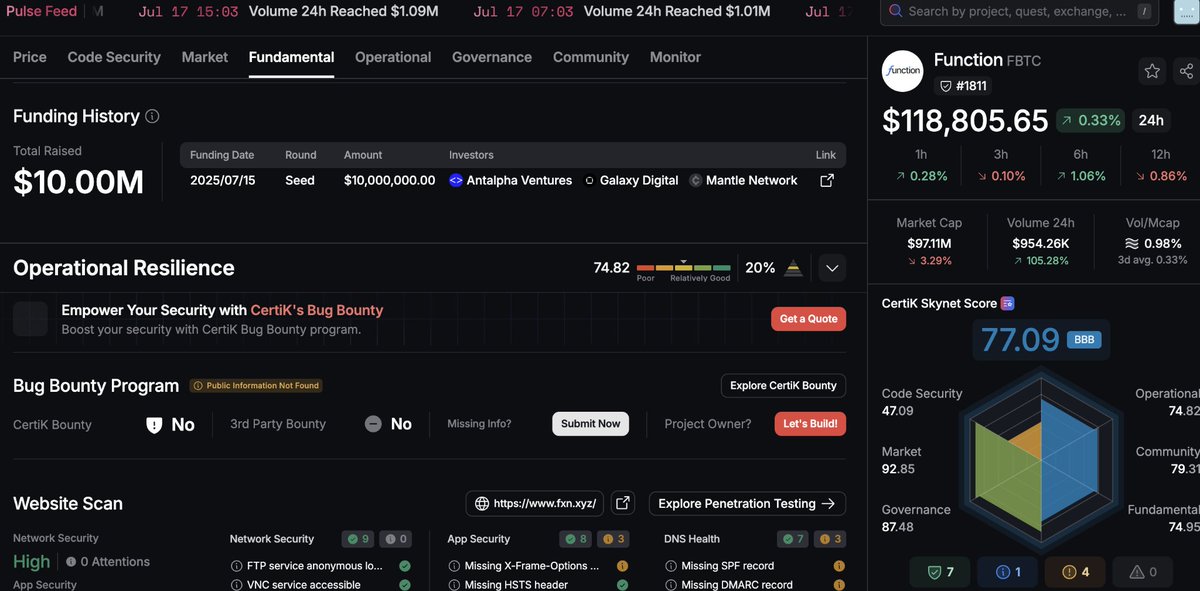Click the #1811 rank badge
This screenshot has height=591, width=1200.
tap(965, 86)
